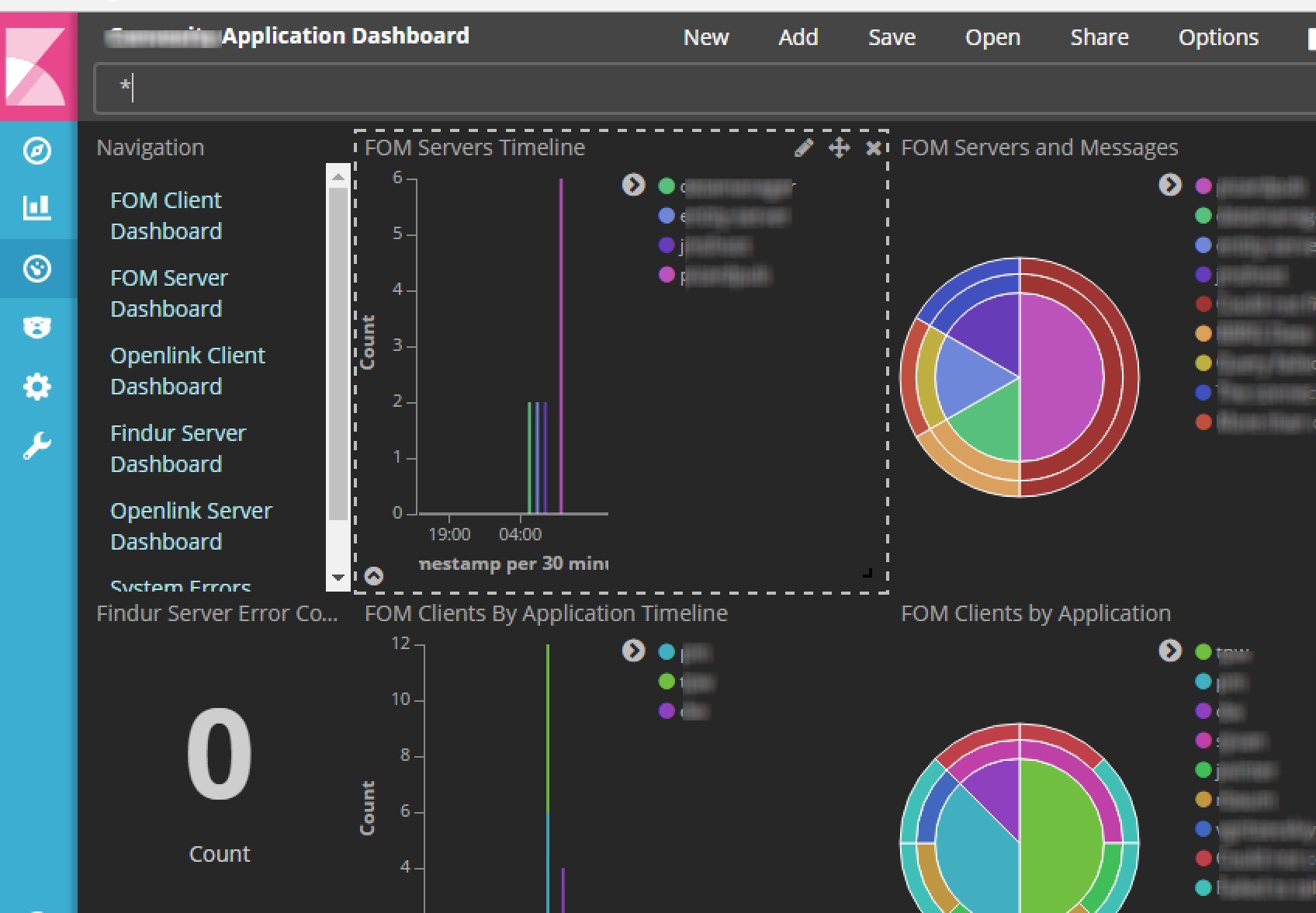
Task: Click the Navigation panel scroll-down arrow
Action: coord(338,578)
